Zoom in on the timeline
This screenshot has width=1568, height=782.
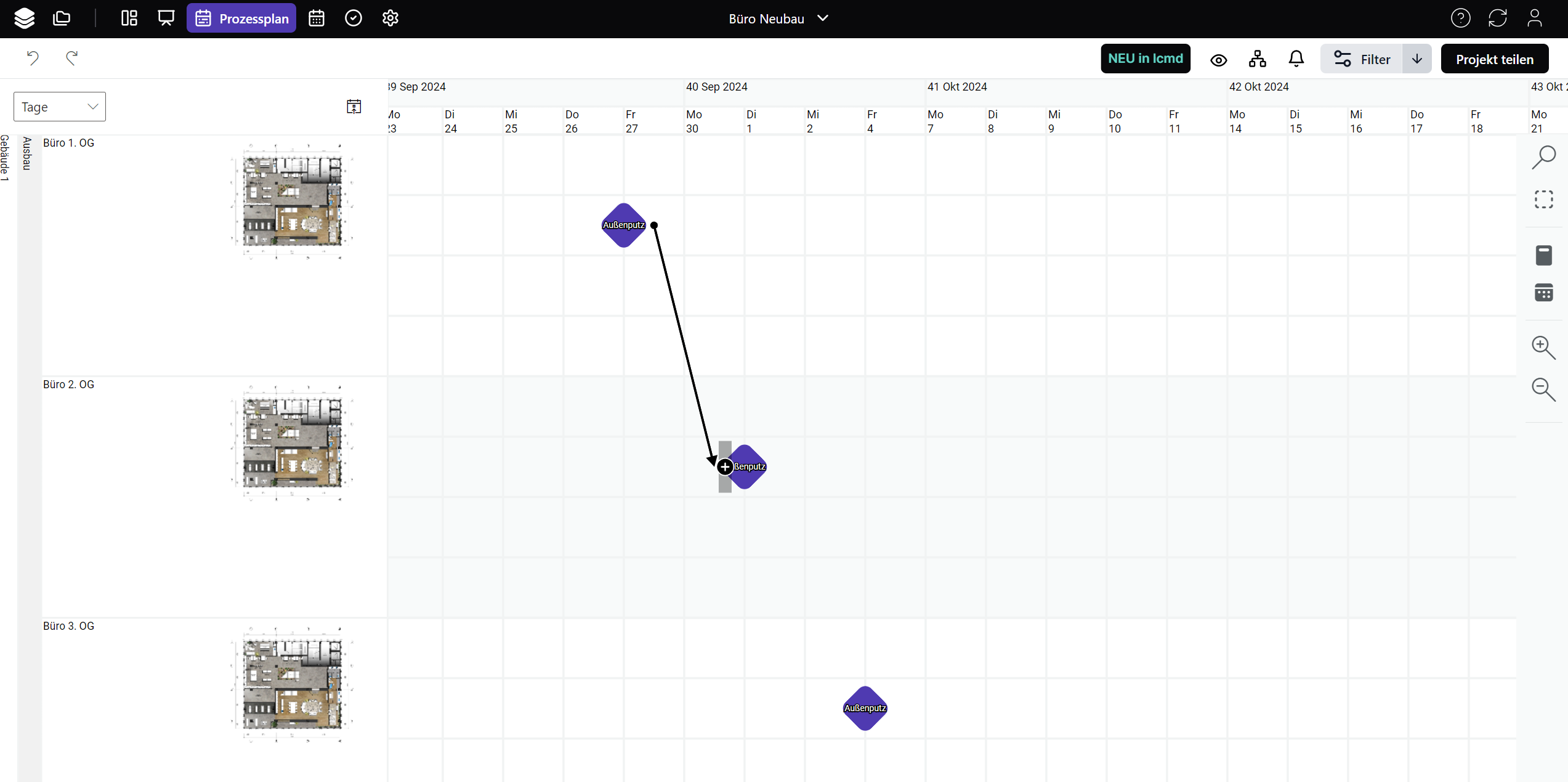point(1543,348)
